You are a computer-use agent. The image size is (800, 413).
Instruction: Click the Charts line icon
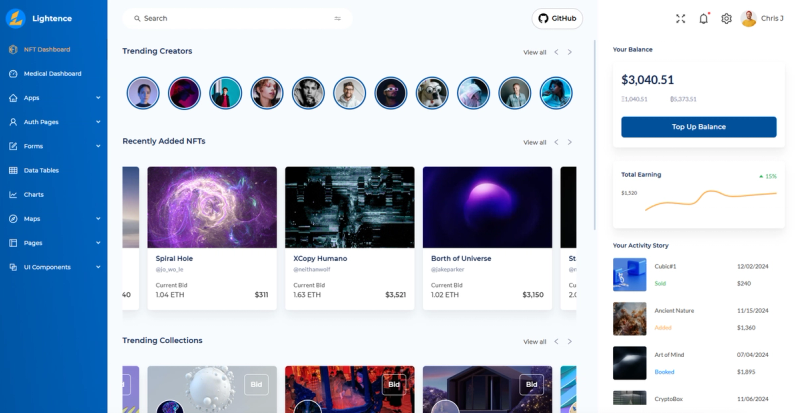point(13,195)
